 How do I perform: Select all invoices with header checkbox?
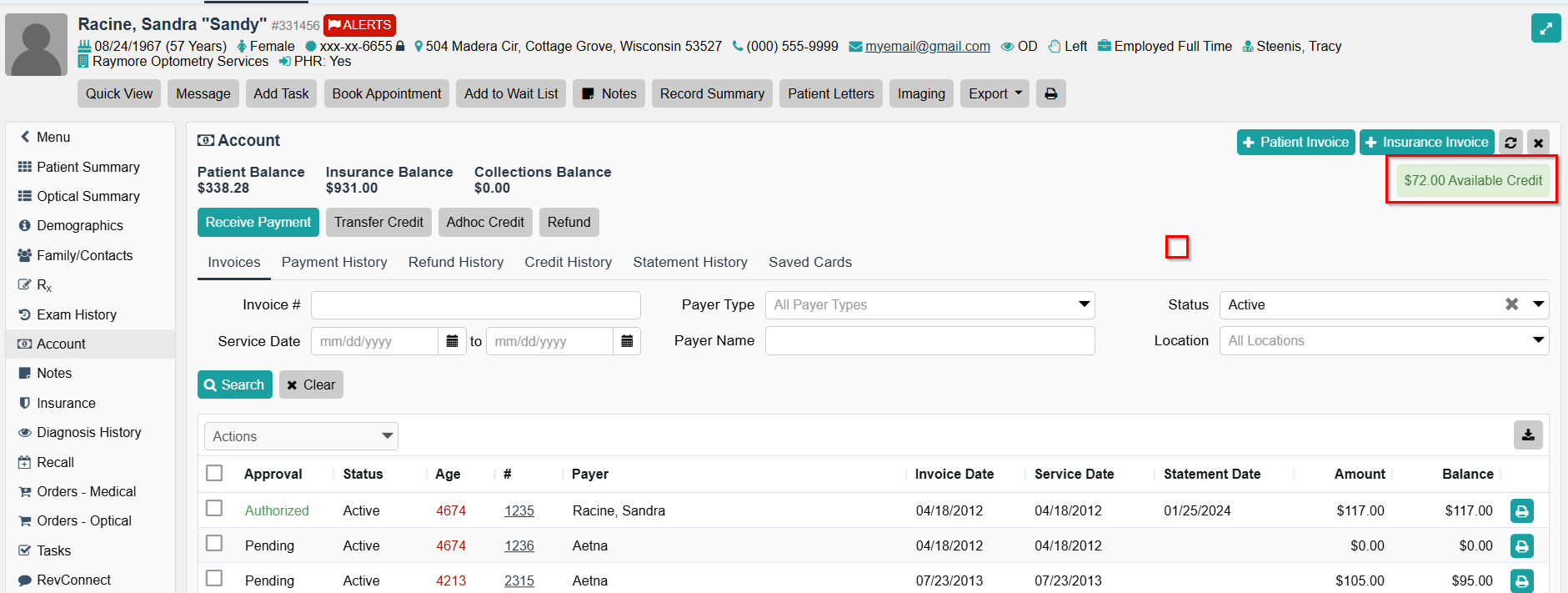tap(214, 473)
